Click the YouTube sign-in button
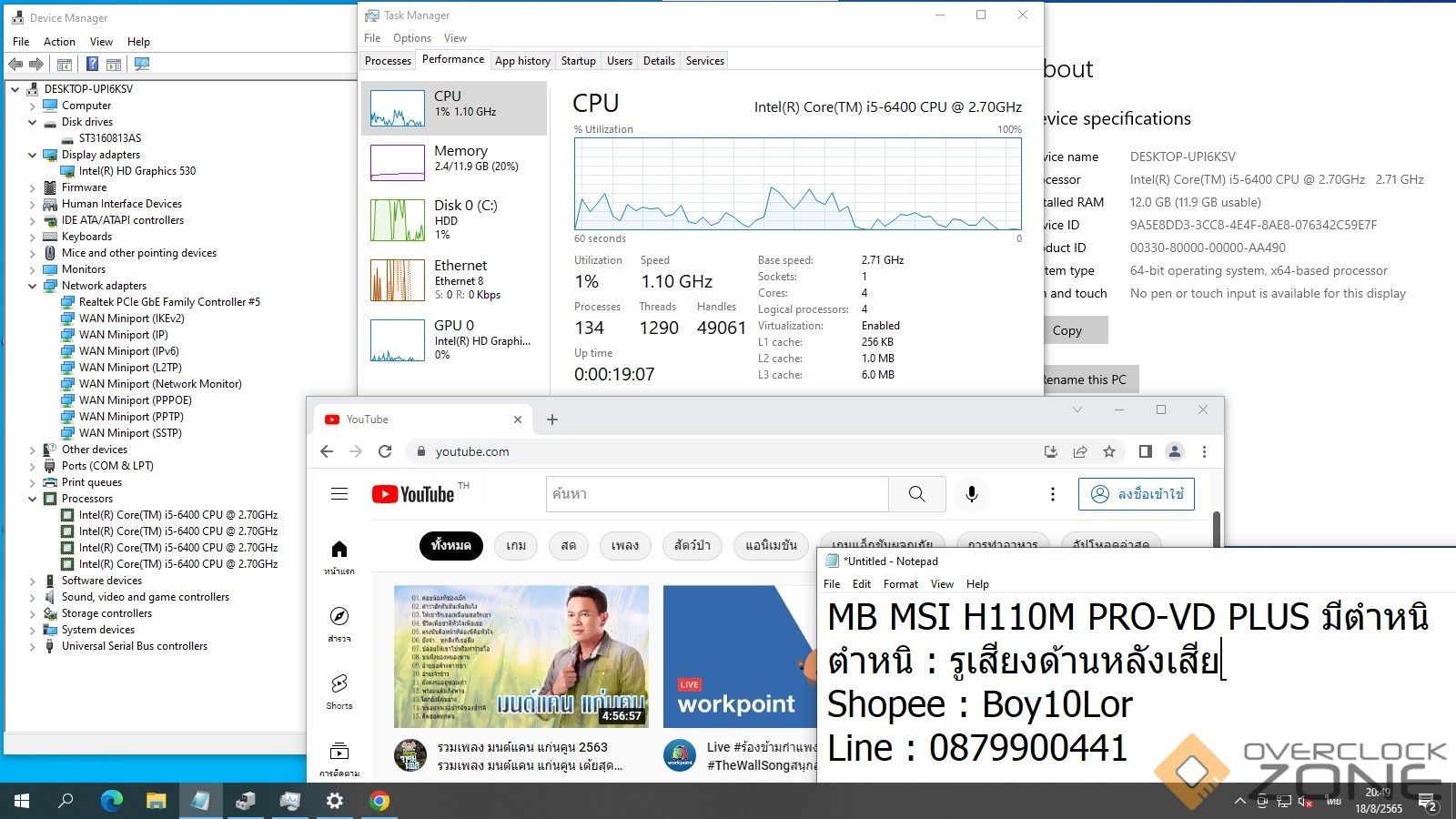The width and height of the screenshot is (1456, 819). (1136, 493)
